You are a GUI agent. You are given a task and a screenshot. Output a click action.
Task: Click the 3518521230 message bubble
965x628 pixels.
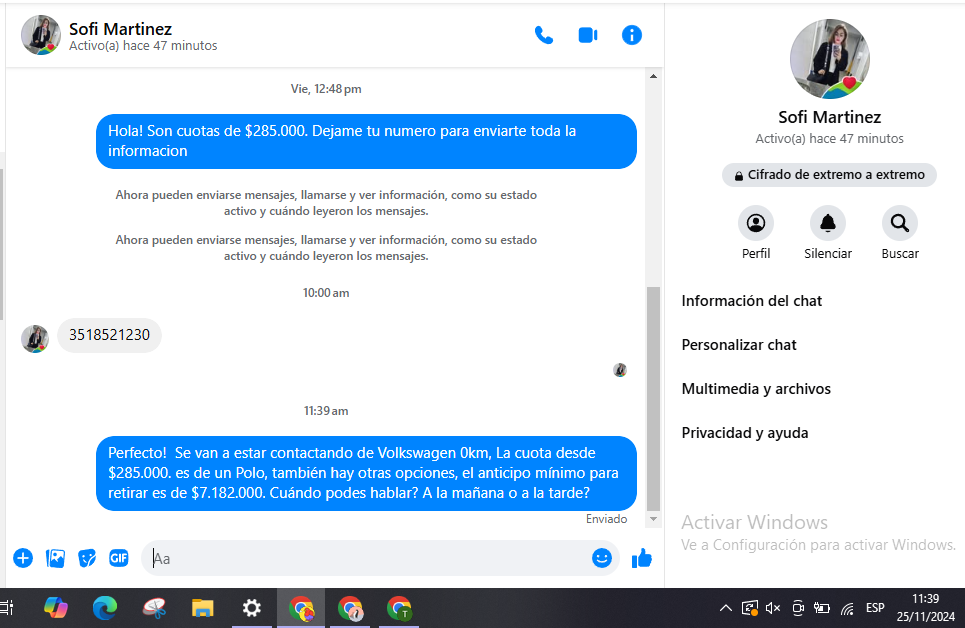click(x=110, y=335)
